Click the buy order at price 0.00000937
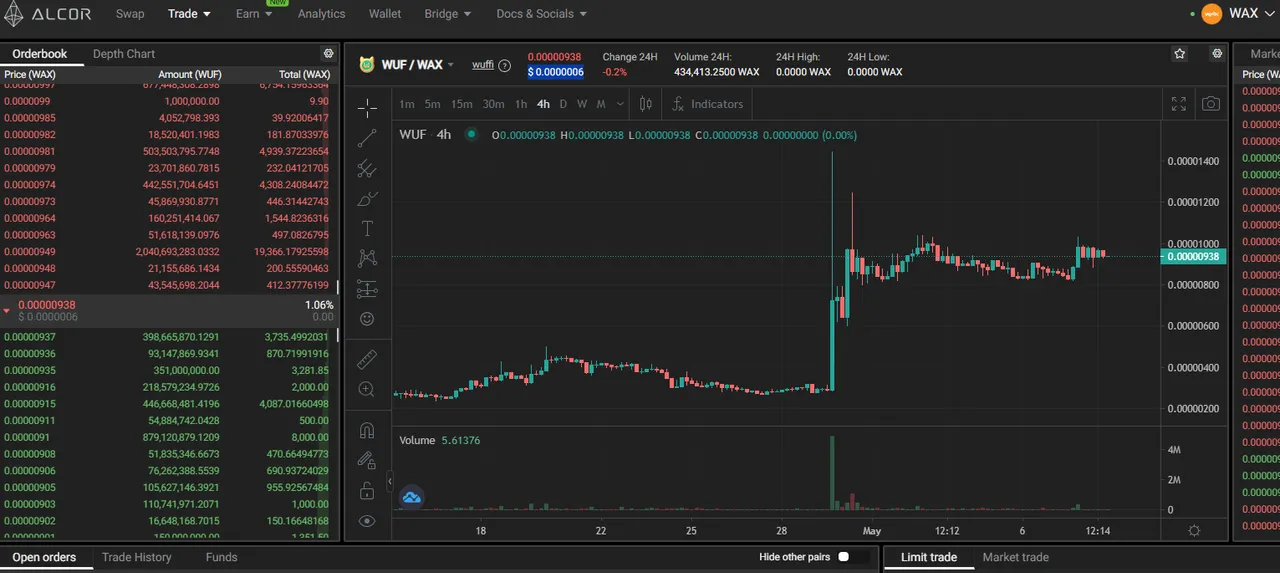This screenshot has height=573, width=1280. pyautogui.click(x=168, y=337)
